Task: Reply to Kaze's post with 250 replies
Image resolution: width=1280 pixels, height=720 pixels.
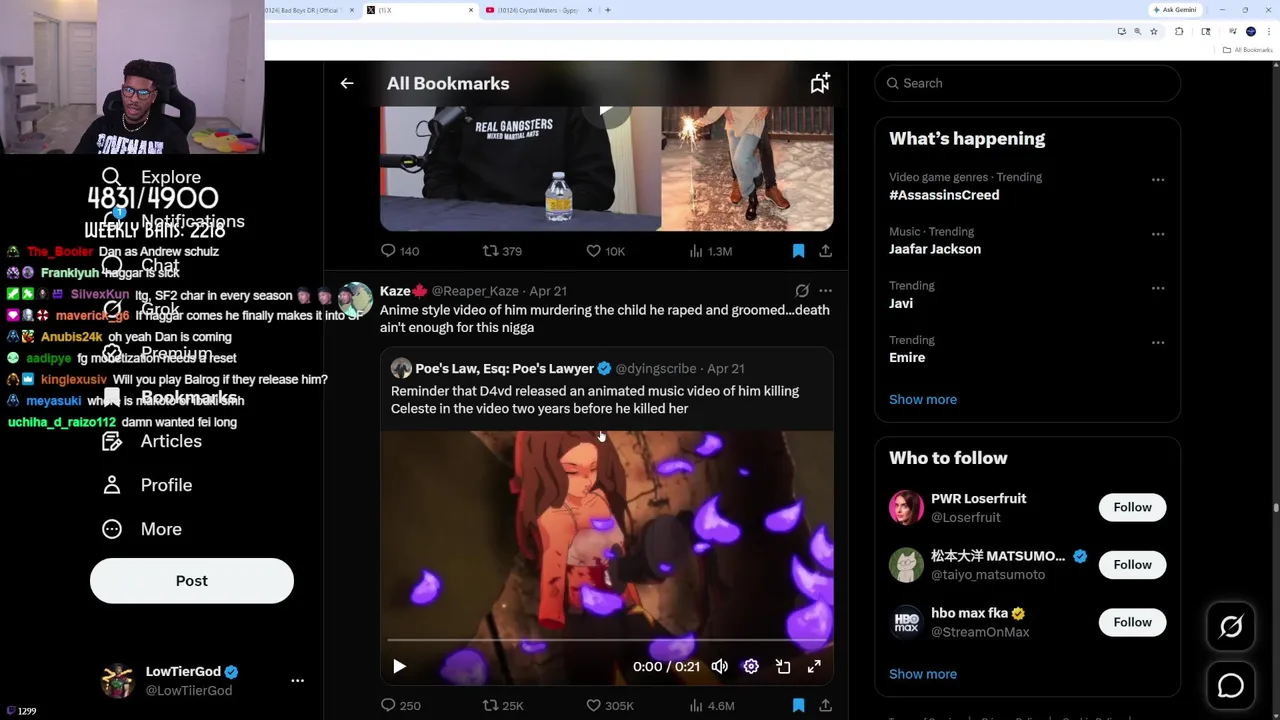Action: click(x=400, y=705)
